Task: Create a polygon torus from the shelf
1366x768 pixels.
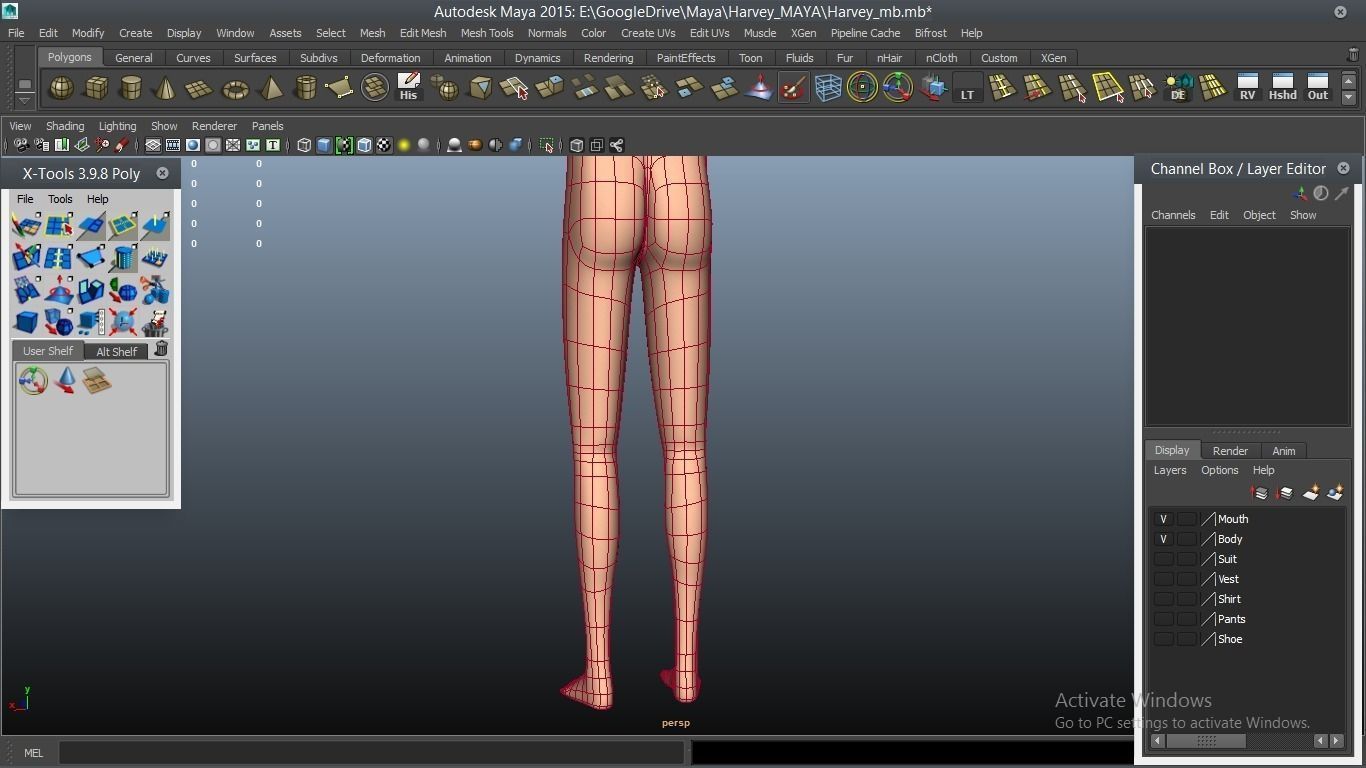Action: tap(235, 88)
